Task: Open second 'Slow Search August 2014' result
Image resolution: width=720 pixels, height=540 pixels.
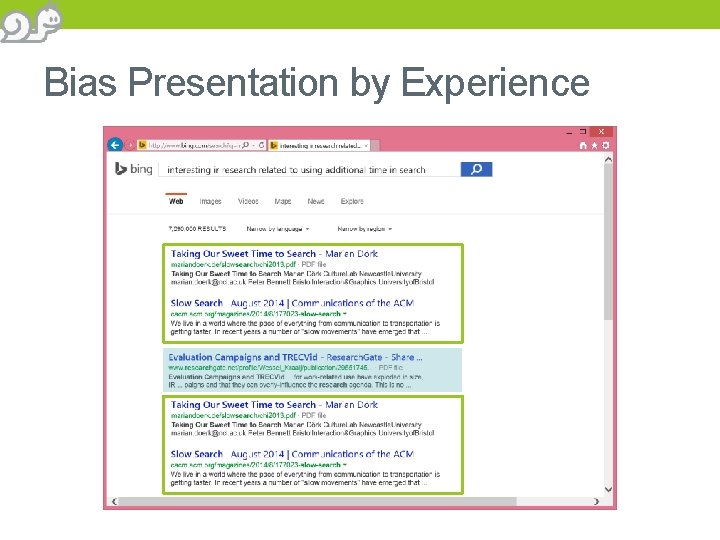Action: point(292,454)
